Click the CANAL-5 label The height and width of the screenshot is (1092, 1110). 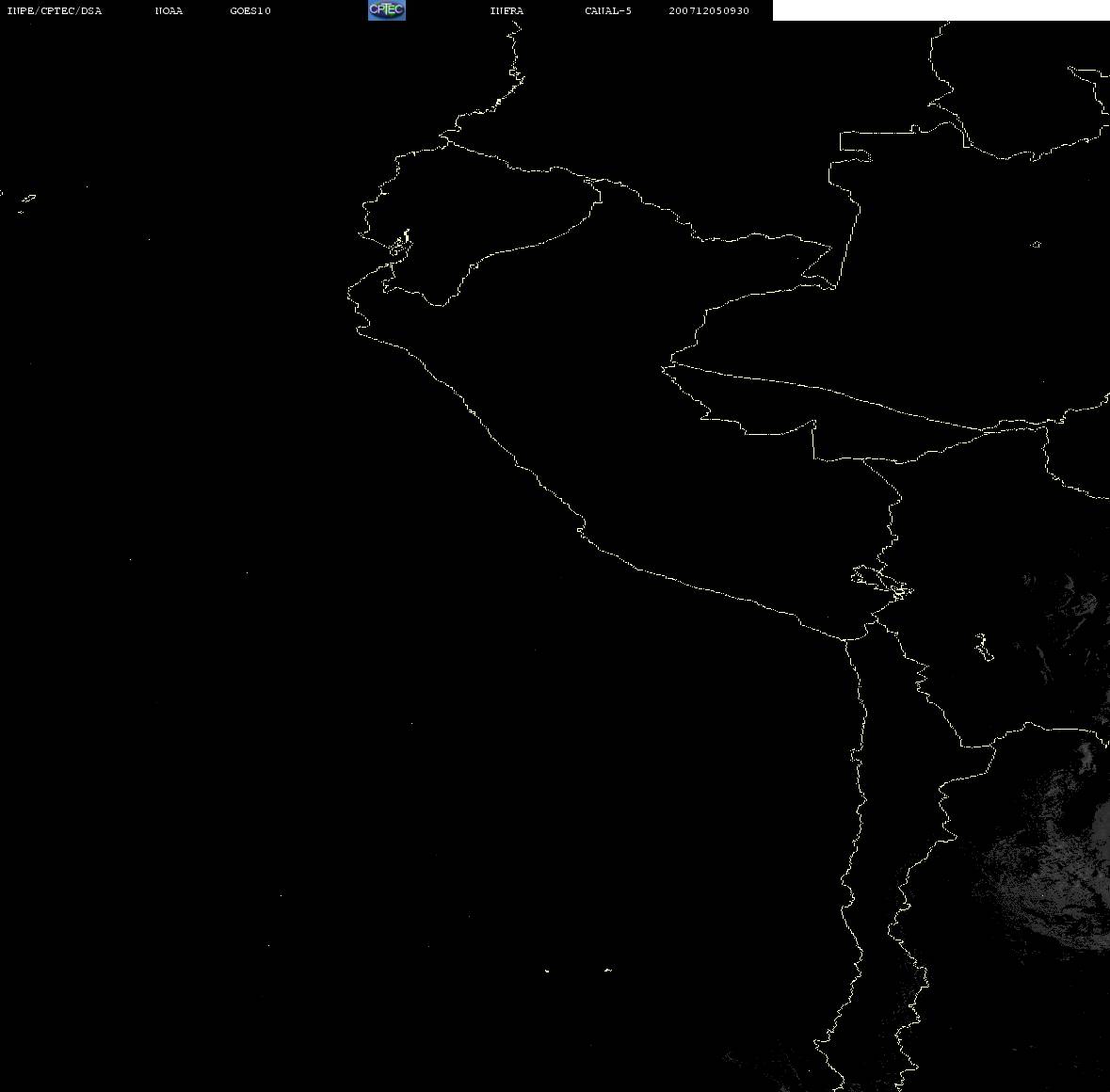[608, 11]
